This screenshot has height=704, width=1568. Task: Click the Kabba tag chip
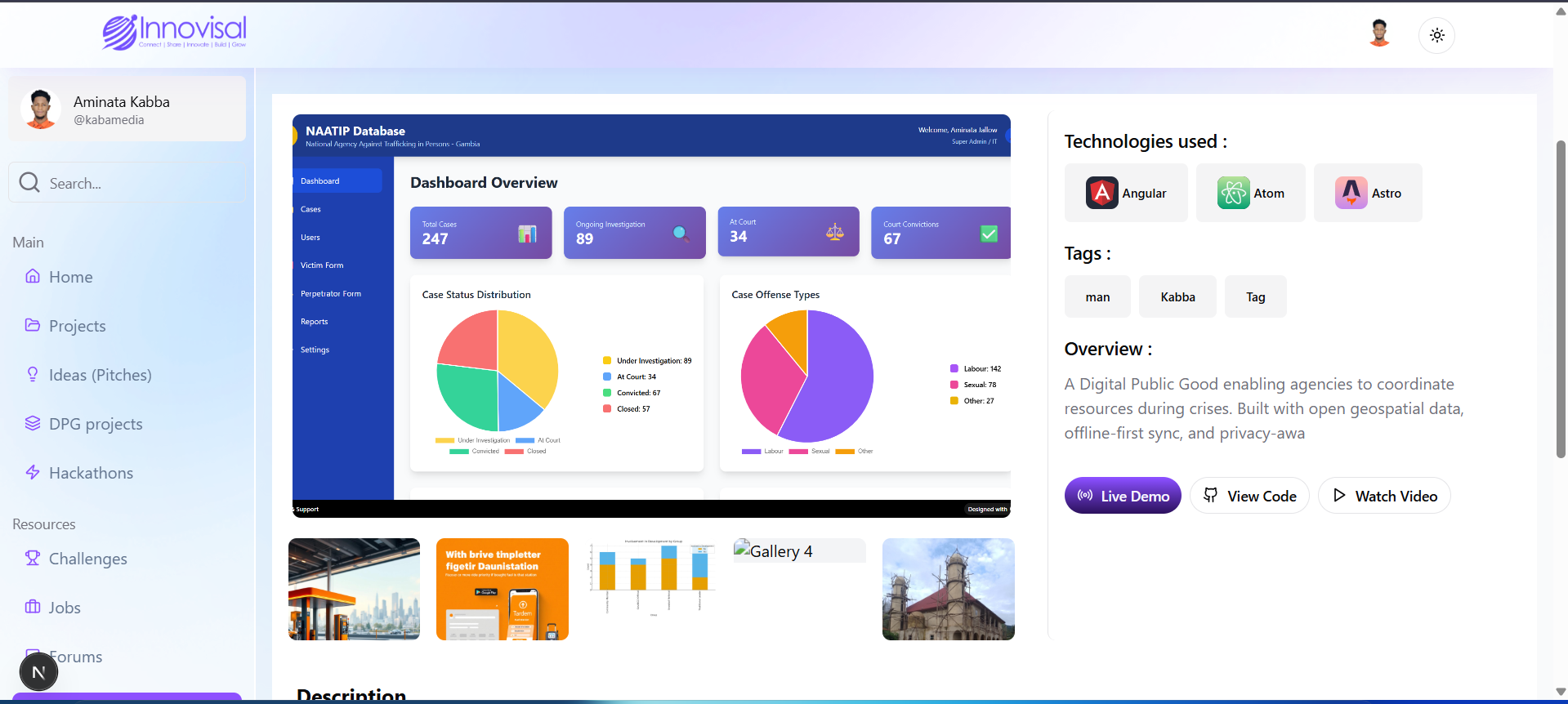(1177, 296)
